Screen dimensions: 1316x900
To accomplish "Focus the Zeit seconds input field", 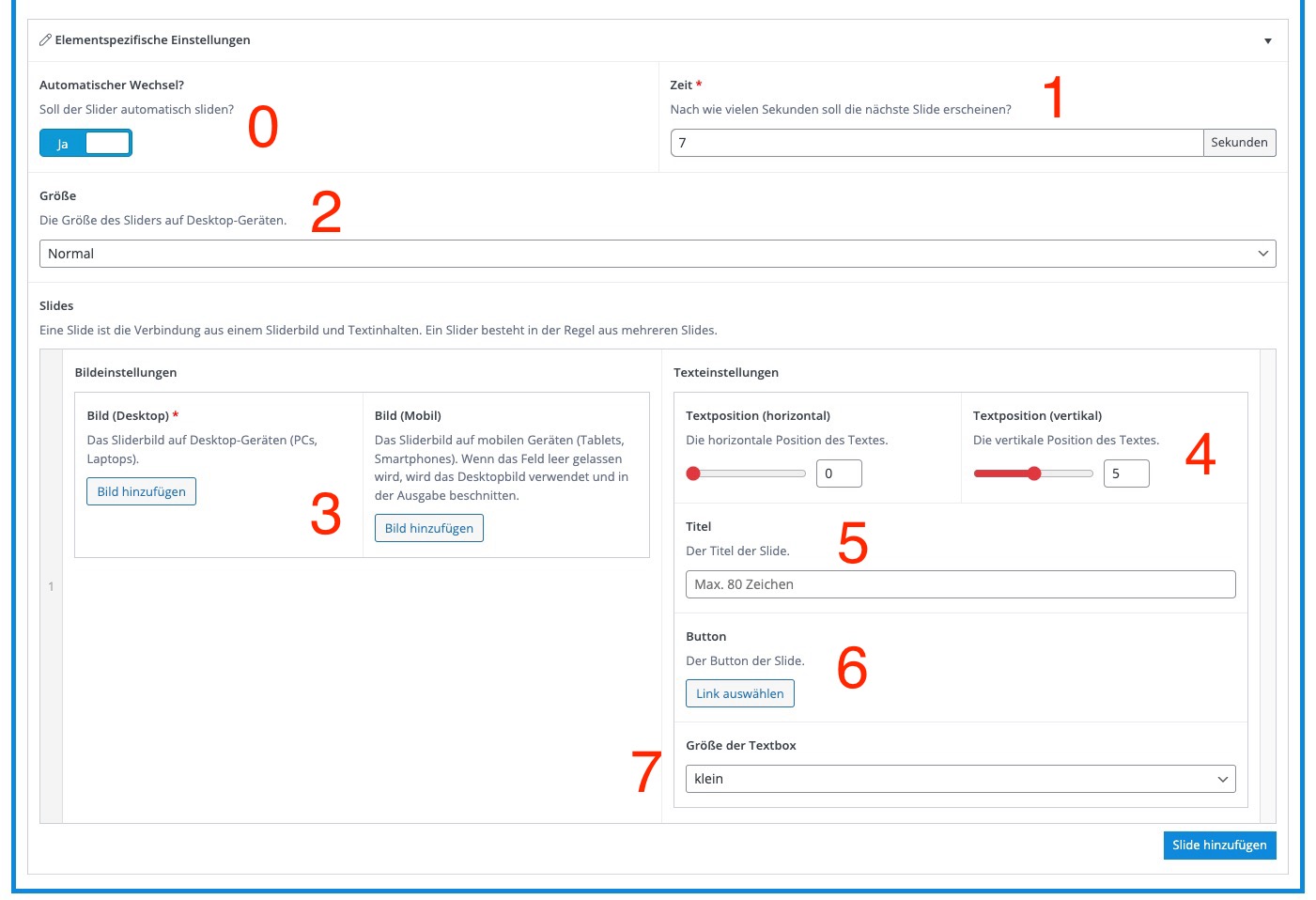I will tap(936, 143).
